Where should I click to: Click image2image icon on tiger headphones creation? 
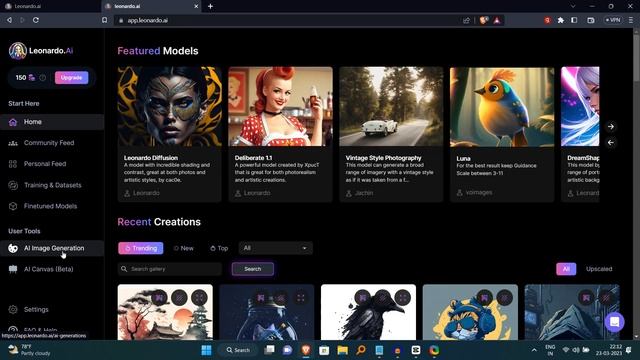coord(484,298)
